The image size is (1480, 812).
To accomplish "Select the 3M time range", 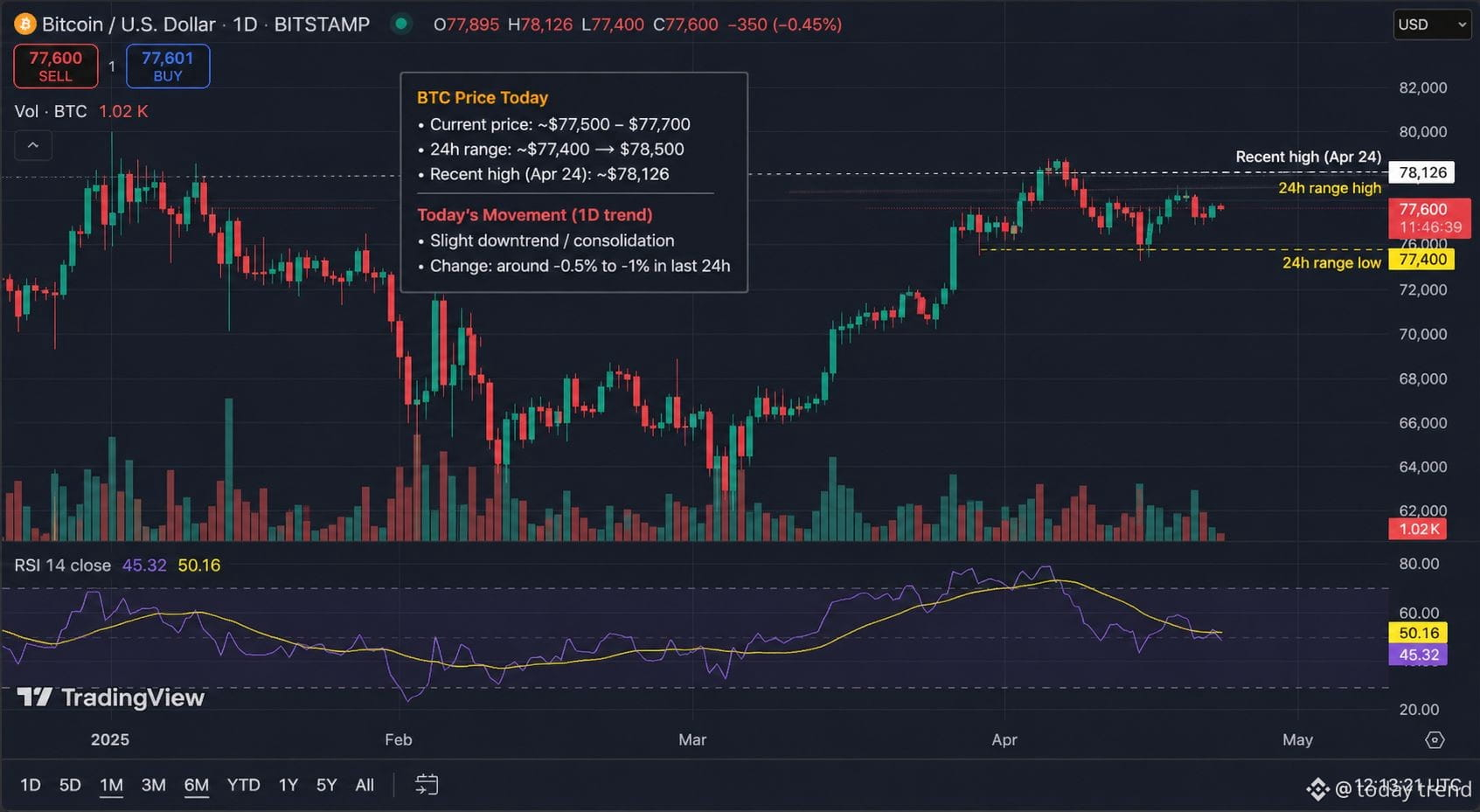I will pyautogui.click(x=154, y=785).
